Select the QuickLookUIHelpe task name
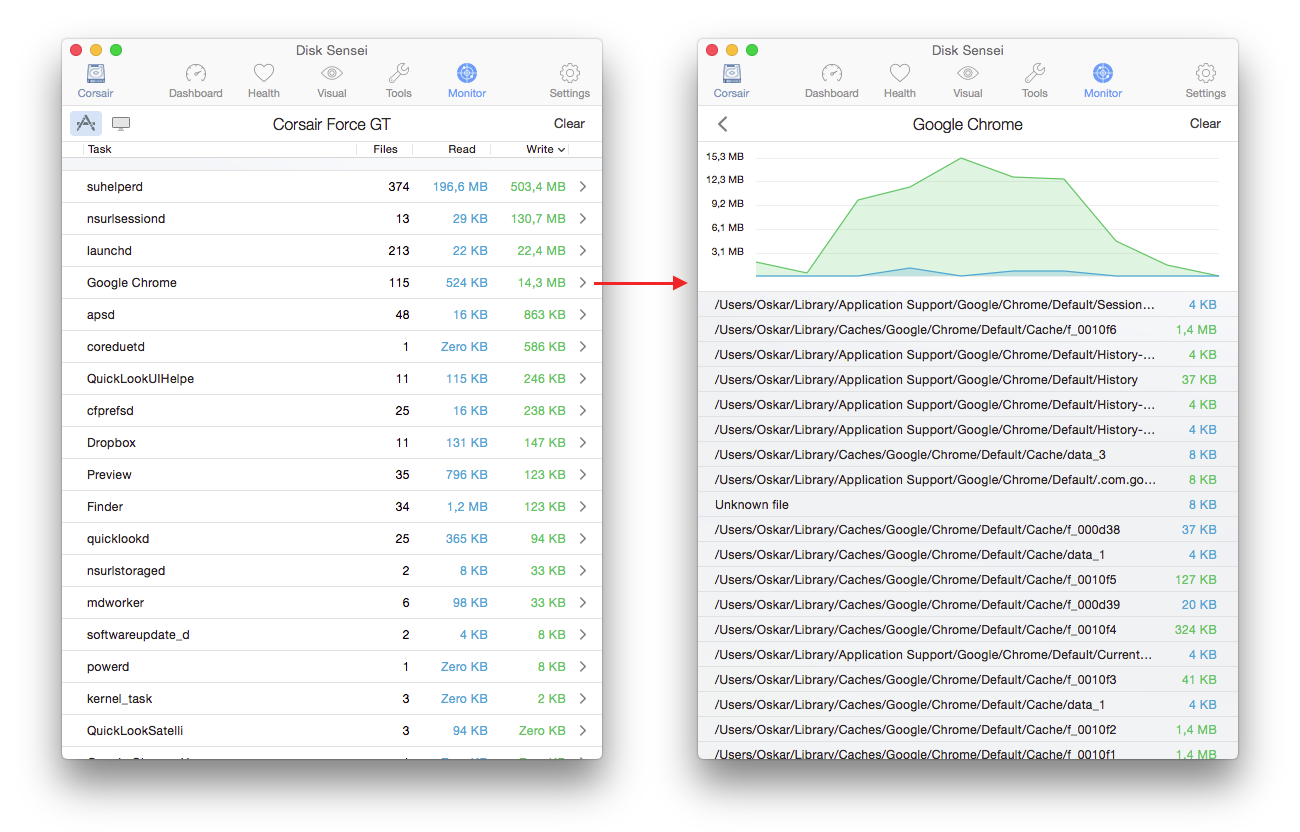Screen dimensions: 1300x832 pos(141,379)
